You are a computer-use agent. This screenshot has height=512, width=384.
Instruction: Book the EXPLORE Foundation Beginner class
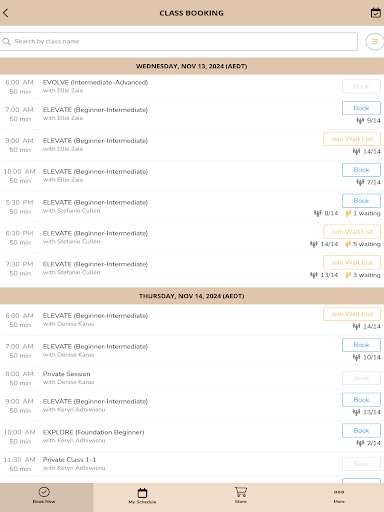point(361,430)
